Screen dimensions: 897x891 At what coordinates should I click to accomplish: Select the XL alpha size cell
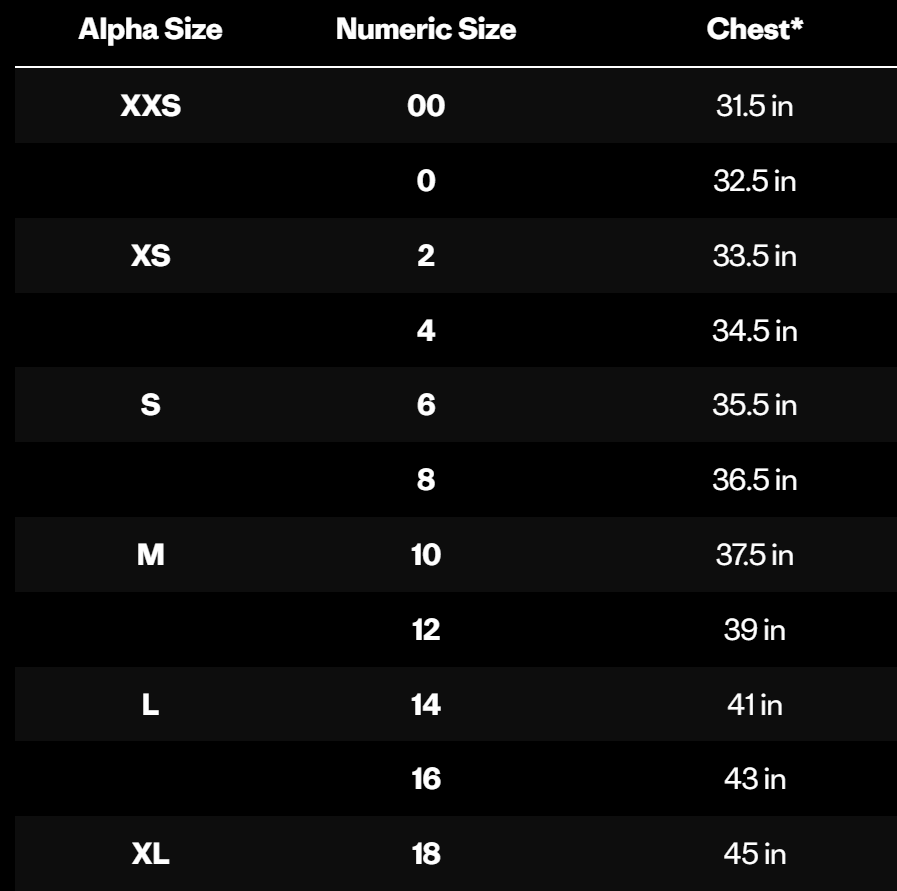tap(150, 854)
